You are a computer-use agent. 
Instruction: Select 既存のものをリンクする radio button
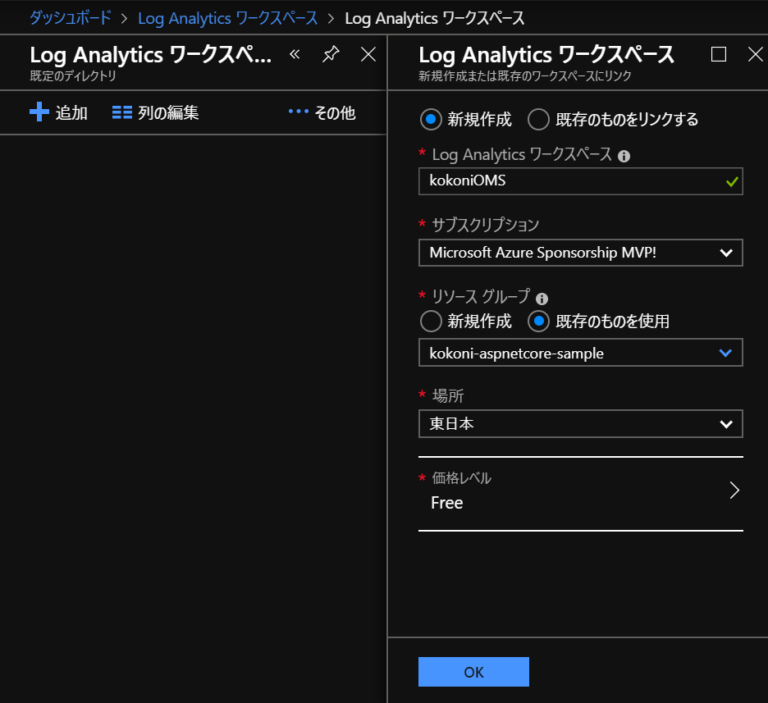[538, 120]
